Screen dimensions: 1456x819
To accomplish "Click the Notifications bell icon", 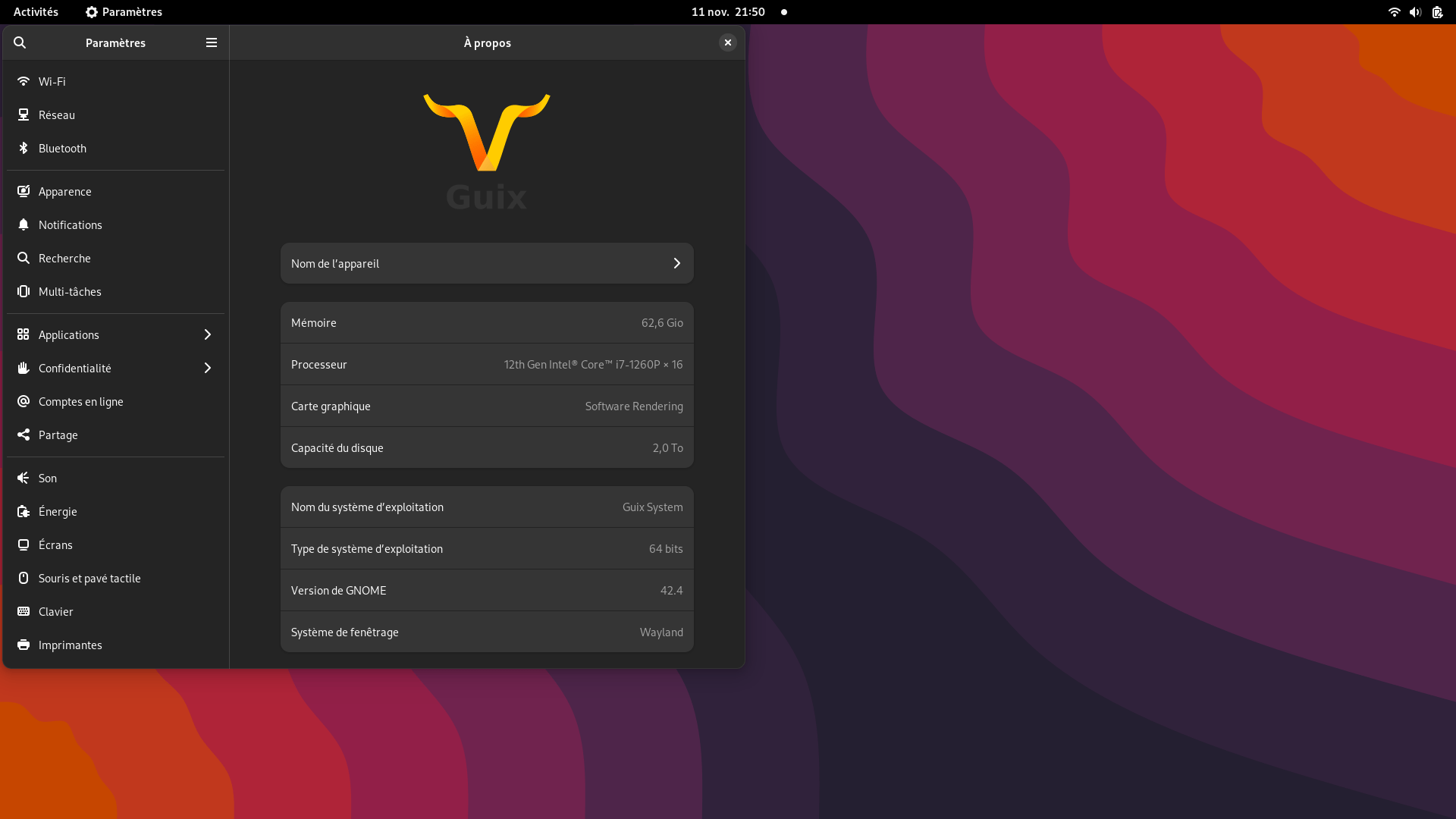I will click(24, 224).
